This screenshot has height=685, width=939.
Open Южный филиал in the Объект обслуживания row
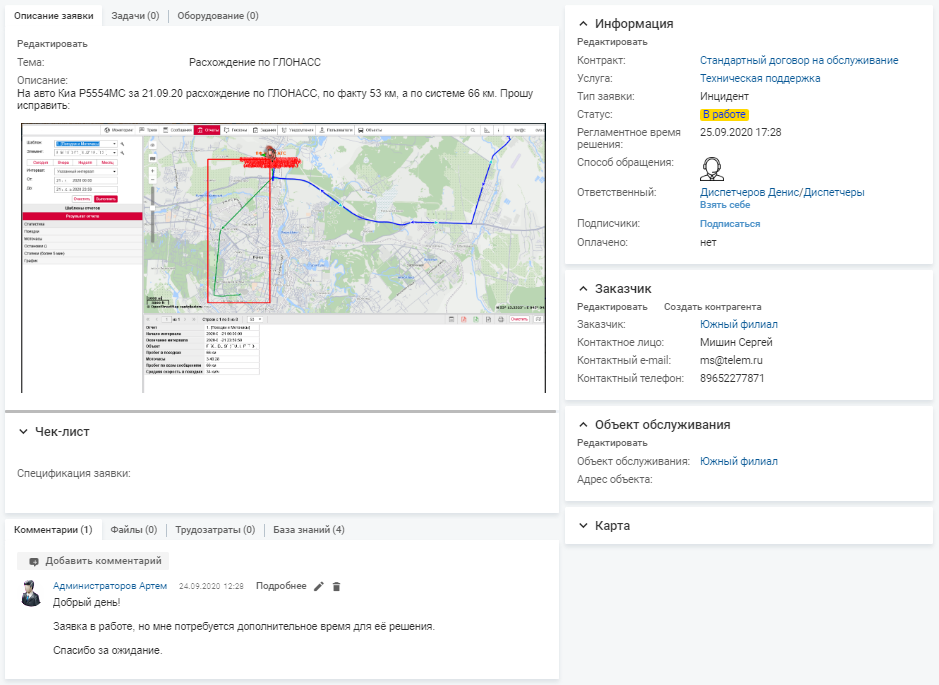(738, 462)
